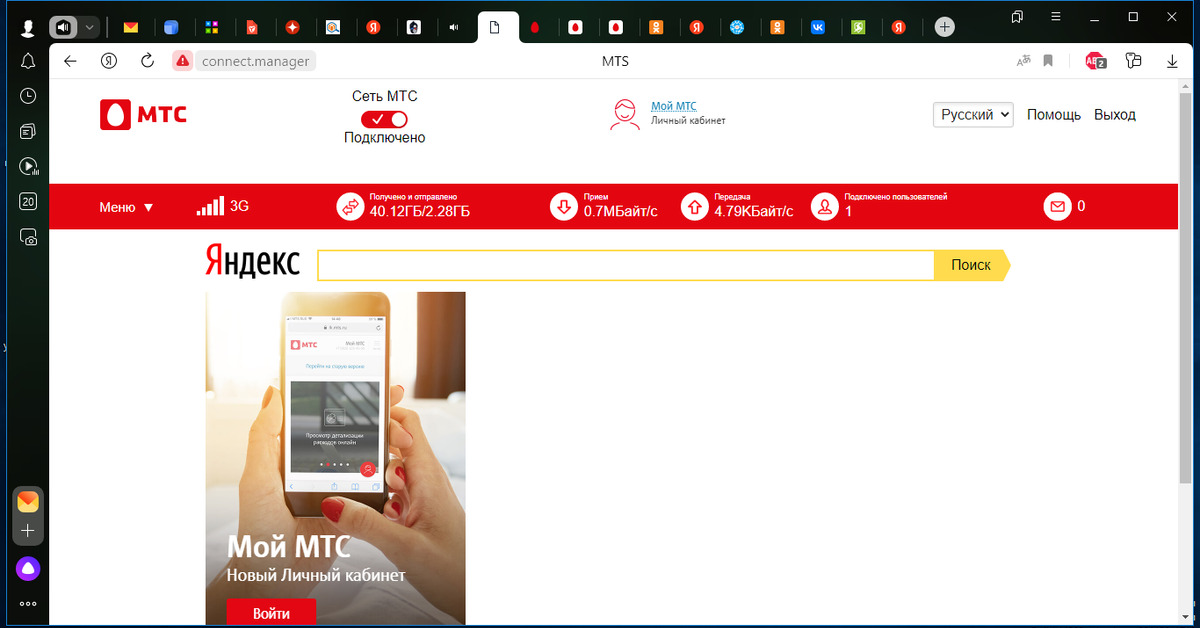The height and width of the screenshot is (628, 1200).
Task: Switch to the yellow mail envelope tab
Action: (130, 27)
